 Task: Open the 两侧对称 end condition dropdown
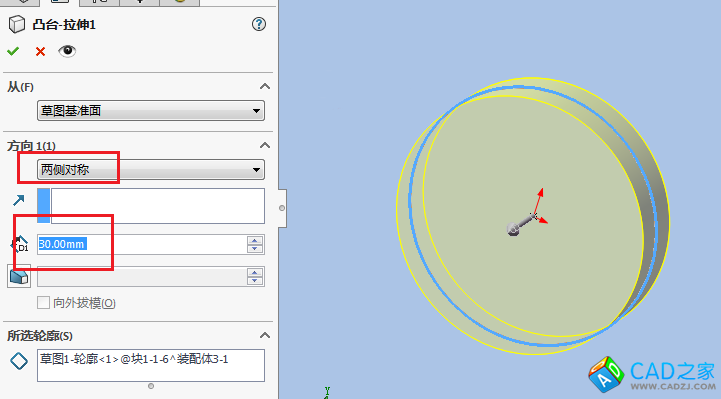coord(151,170)
